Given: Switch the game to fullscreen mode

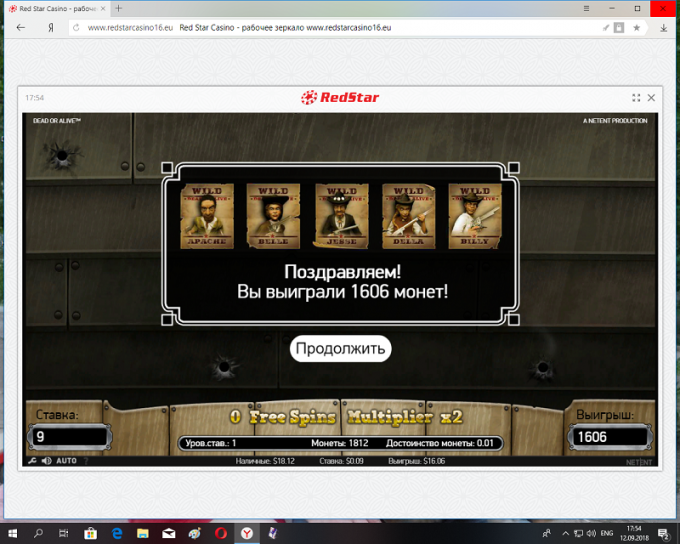Looking at the screenshot, I should click(636, 98).
